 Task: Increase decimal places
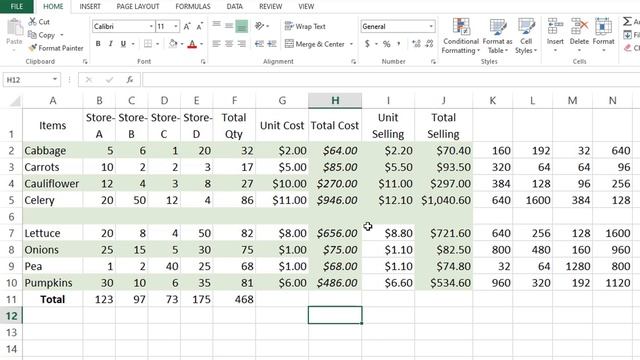pos(416,44)
